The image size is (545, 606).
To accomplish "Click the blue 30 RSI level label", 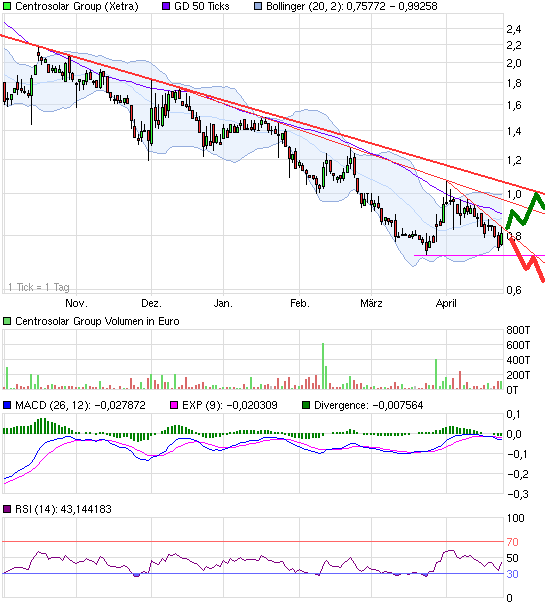I will [x=512, y=574].
